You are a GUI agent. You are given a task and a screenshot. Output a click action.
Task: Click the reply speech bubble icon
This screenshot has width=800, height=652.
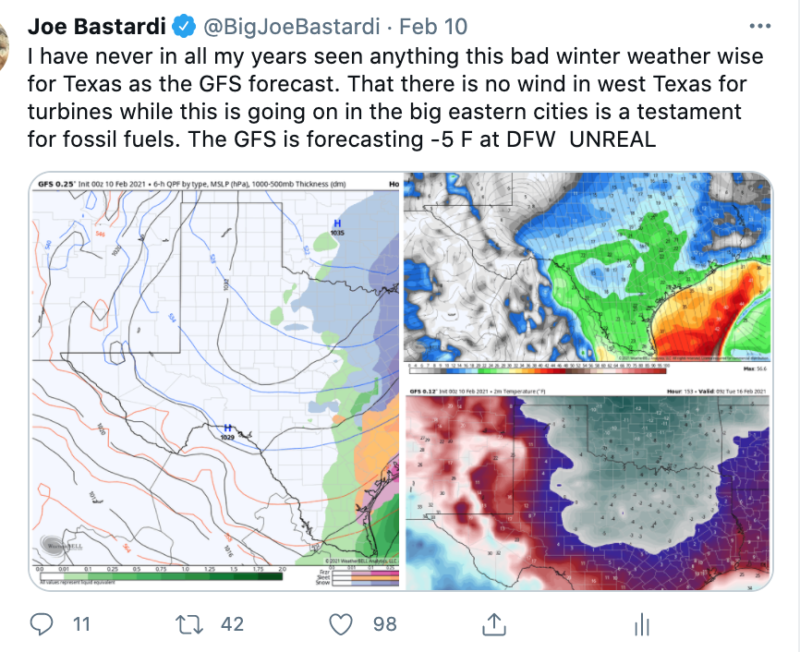point(41,624)
